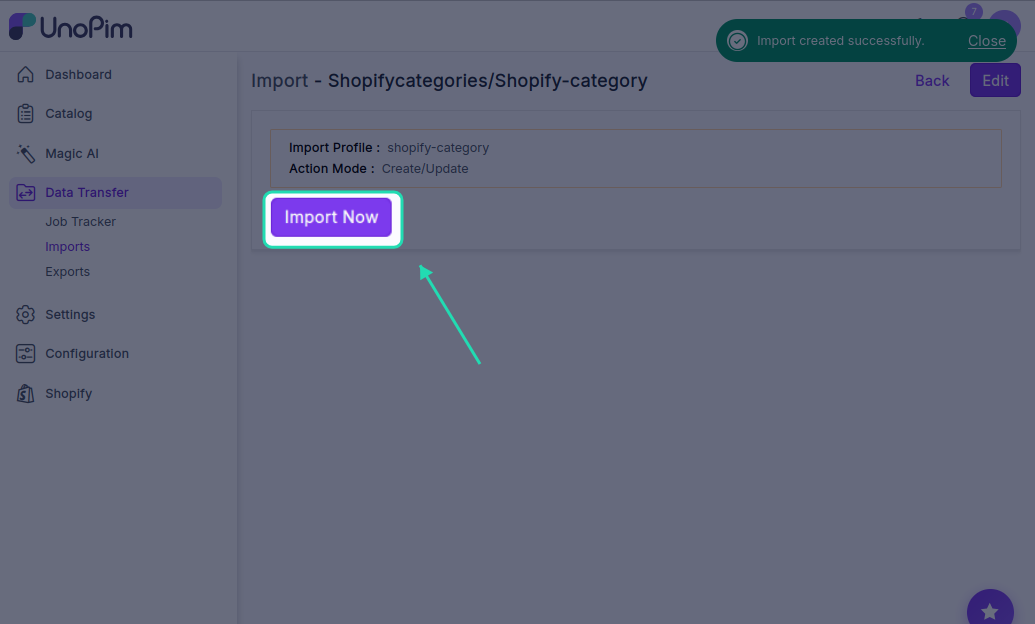Click the 'Create/Update' action mode value
This screenshot has height=624, width=1035.
point(425,169)
